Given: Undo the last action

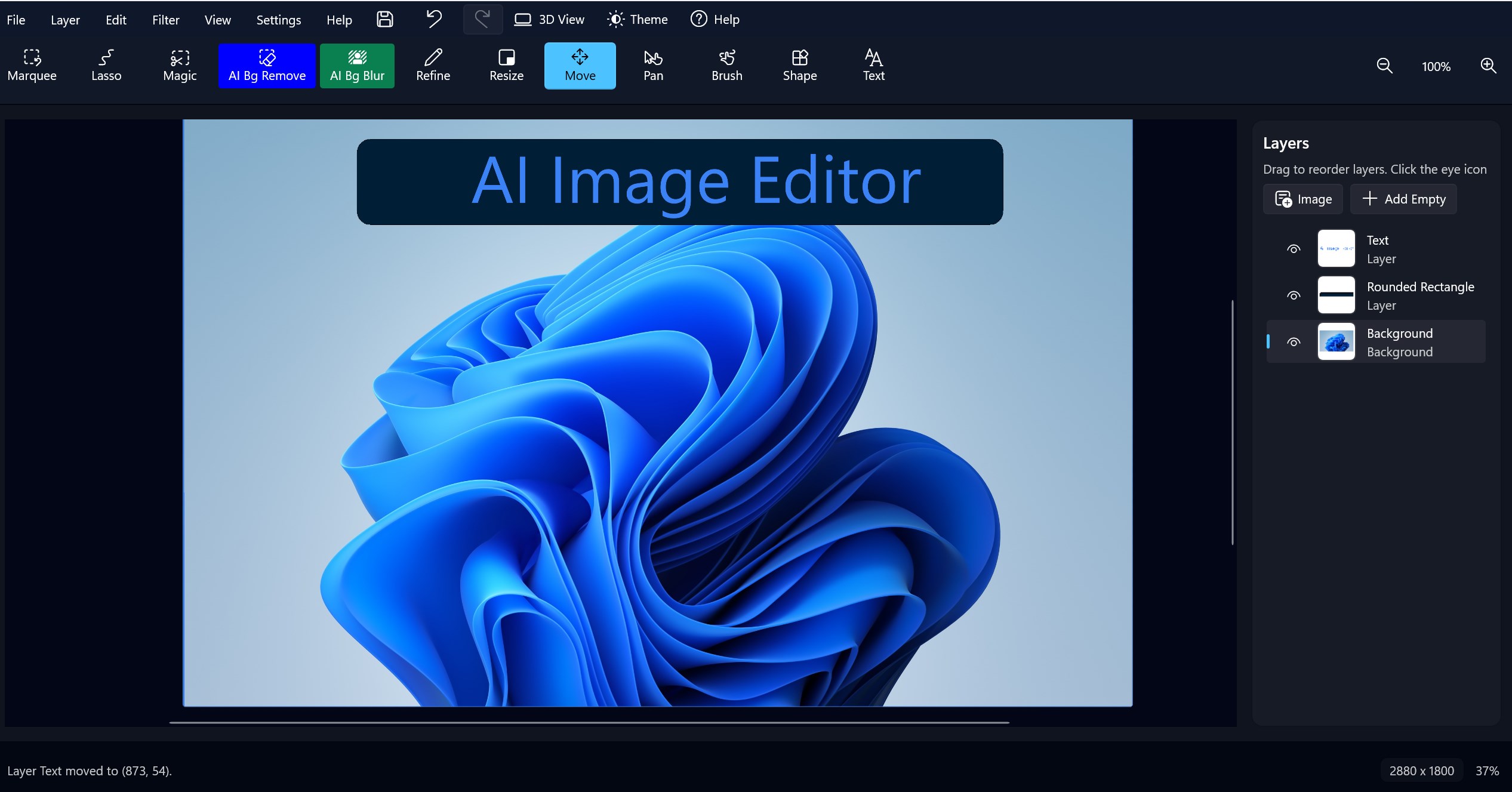Looking at the screenshot, I should (434, 20).
